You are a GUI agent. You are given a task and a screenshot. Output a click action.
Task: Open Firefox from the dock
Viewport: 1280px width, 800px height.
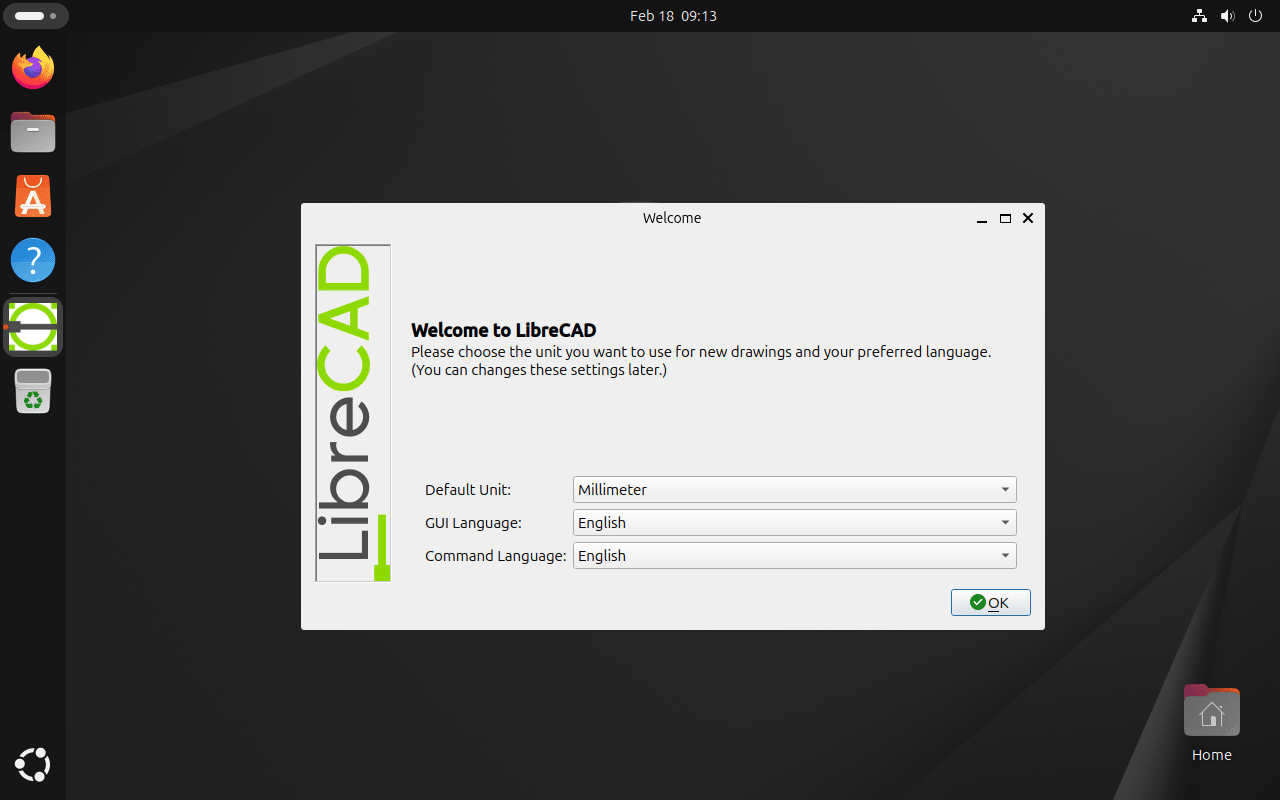(33, 68)
